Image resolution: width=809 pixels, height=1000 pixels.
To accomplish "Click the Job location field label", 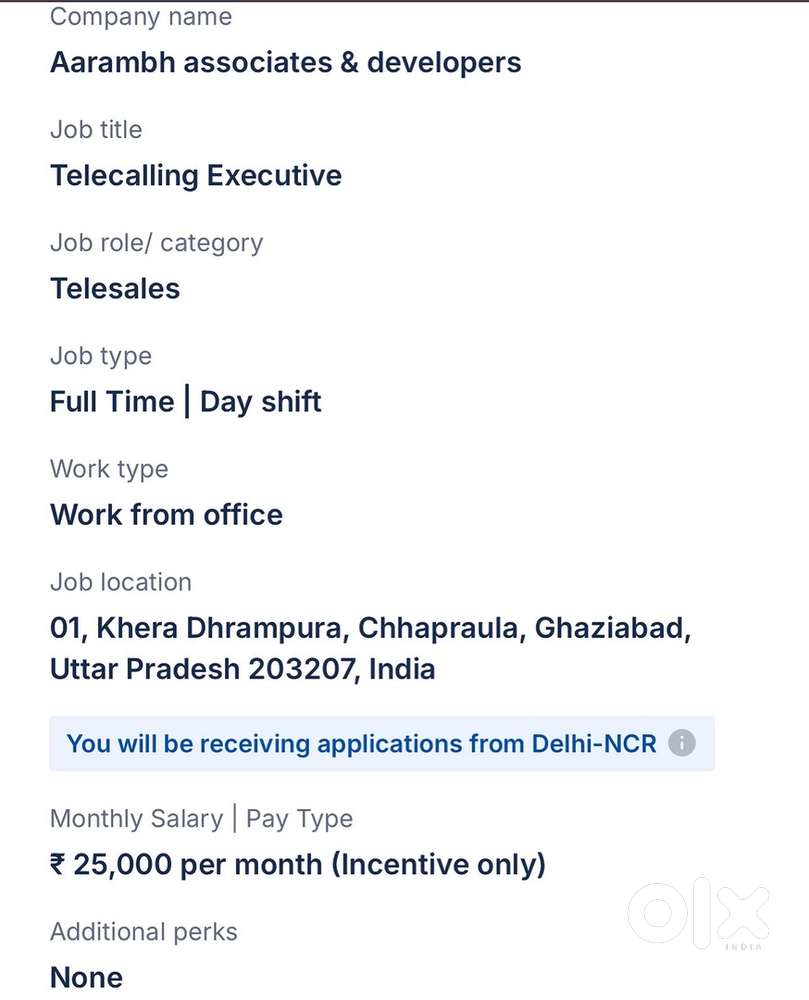I will click(x=120, y=582).
